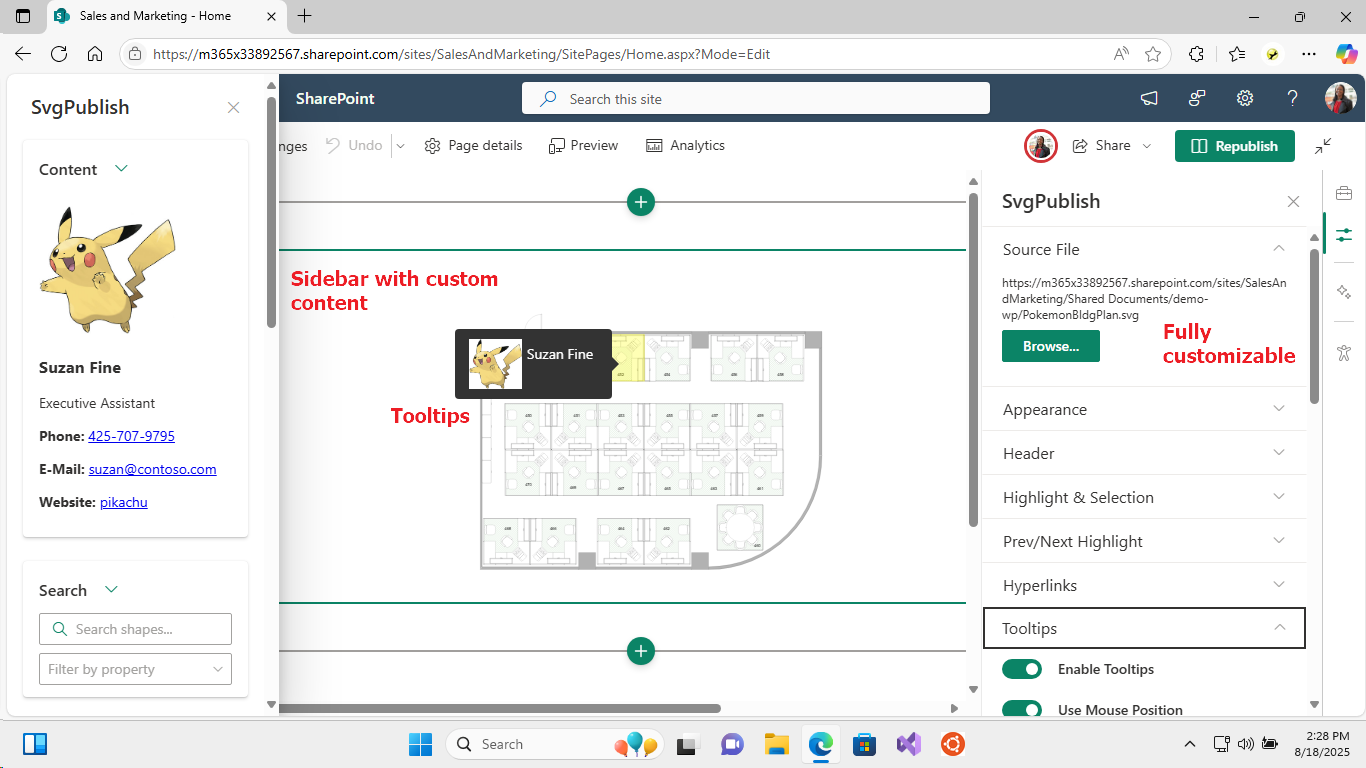Open Analytics in the command bar
The width and height of the screenshot is (1366, 768).
685,146
